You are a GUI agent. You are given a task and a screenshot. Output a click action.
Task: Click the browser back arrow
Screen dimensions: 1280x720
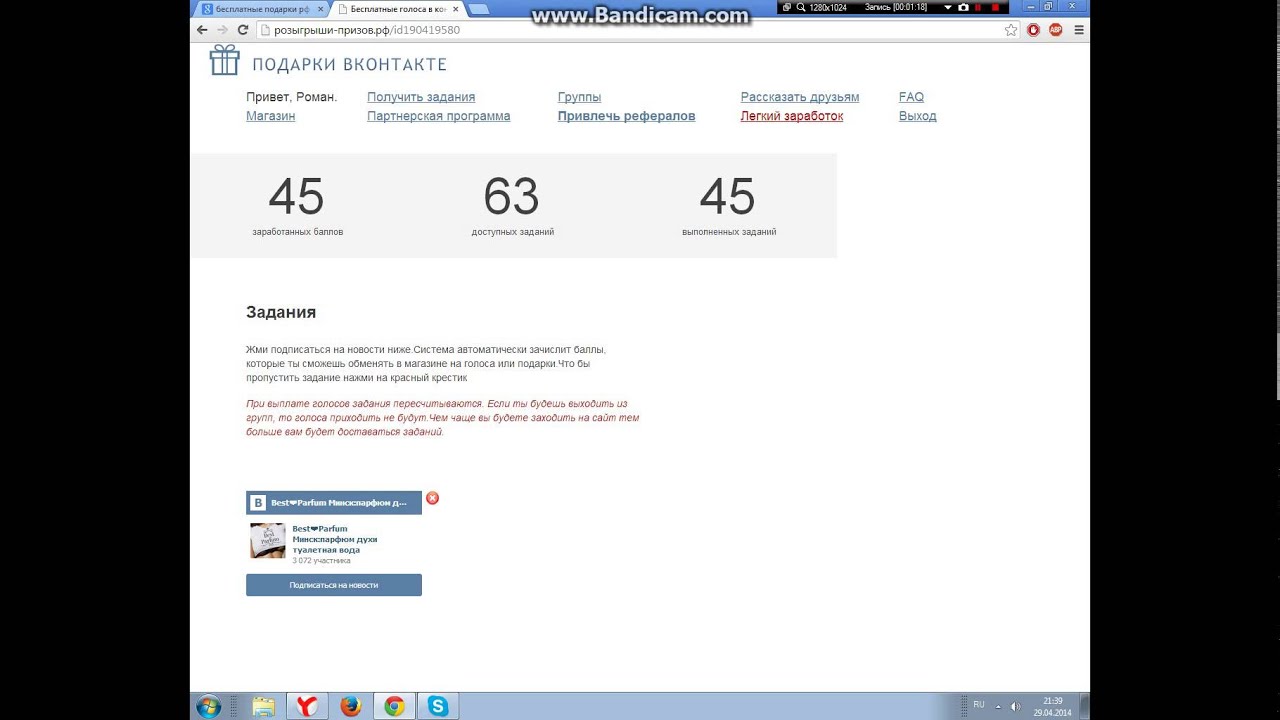pyautogui.click(x=202, y=30)
